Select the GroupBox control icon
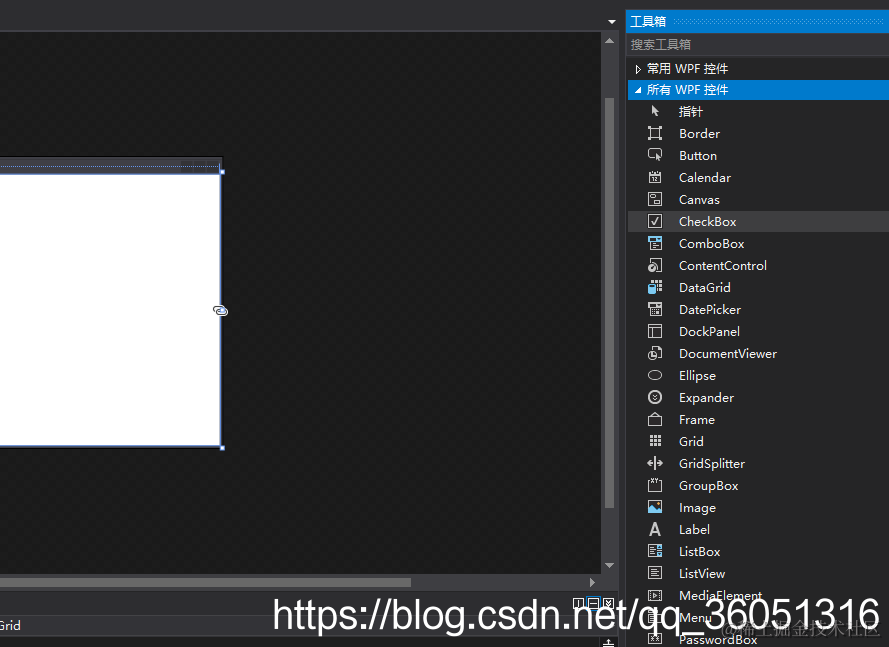This screenshot has width=889, height=647. tap(655, 485)
